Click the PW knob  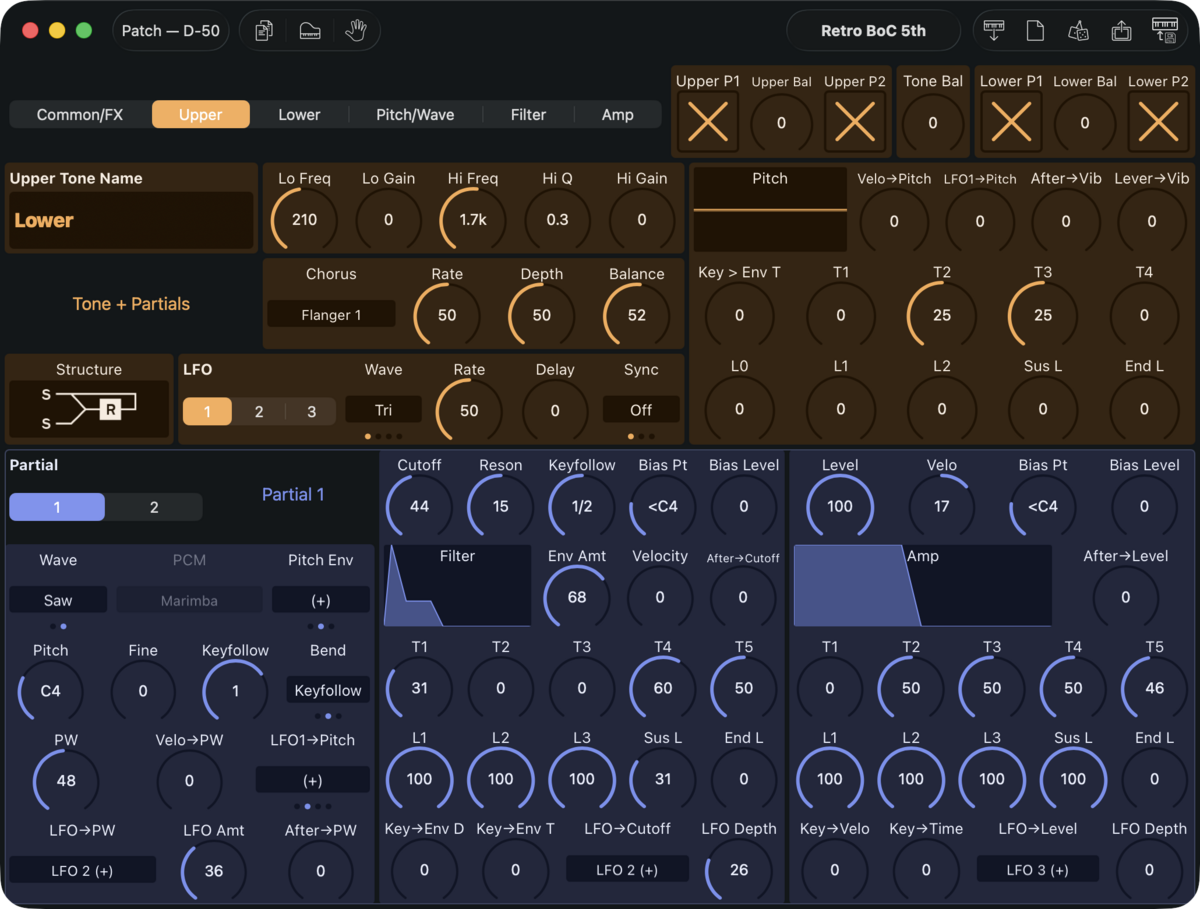click(x=66, y=780)
